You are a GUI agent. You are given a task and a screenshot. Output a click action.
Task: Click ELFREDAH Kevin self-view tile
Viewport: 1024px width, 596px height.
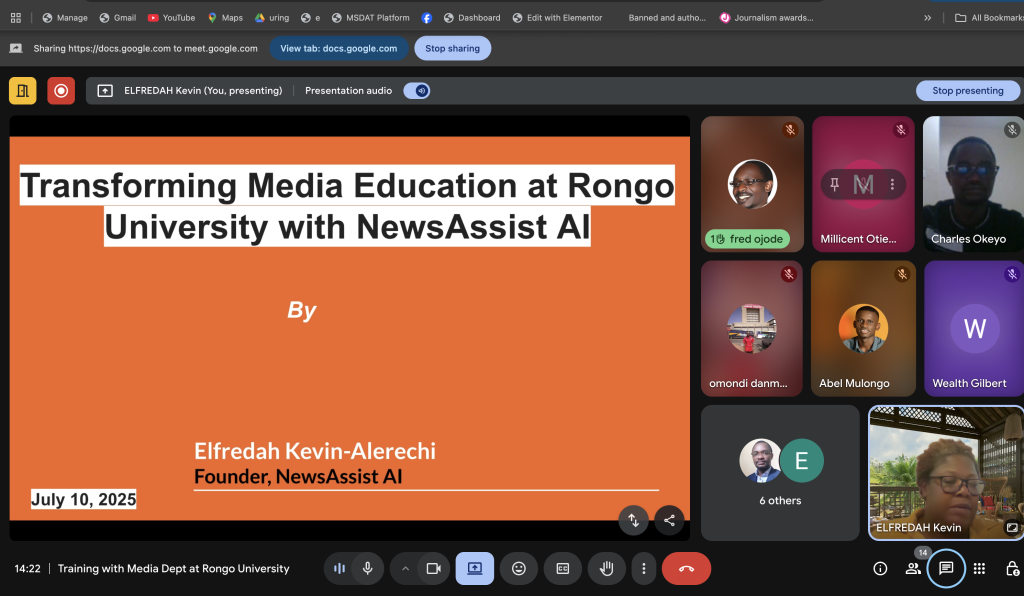pyautogui.click(x=946, y=473)
